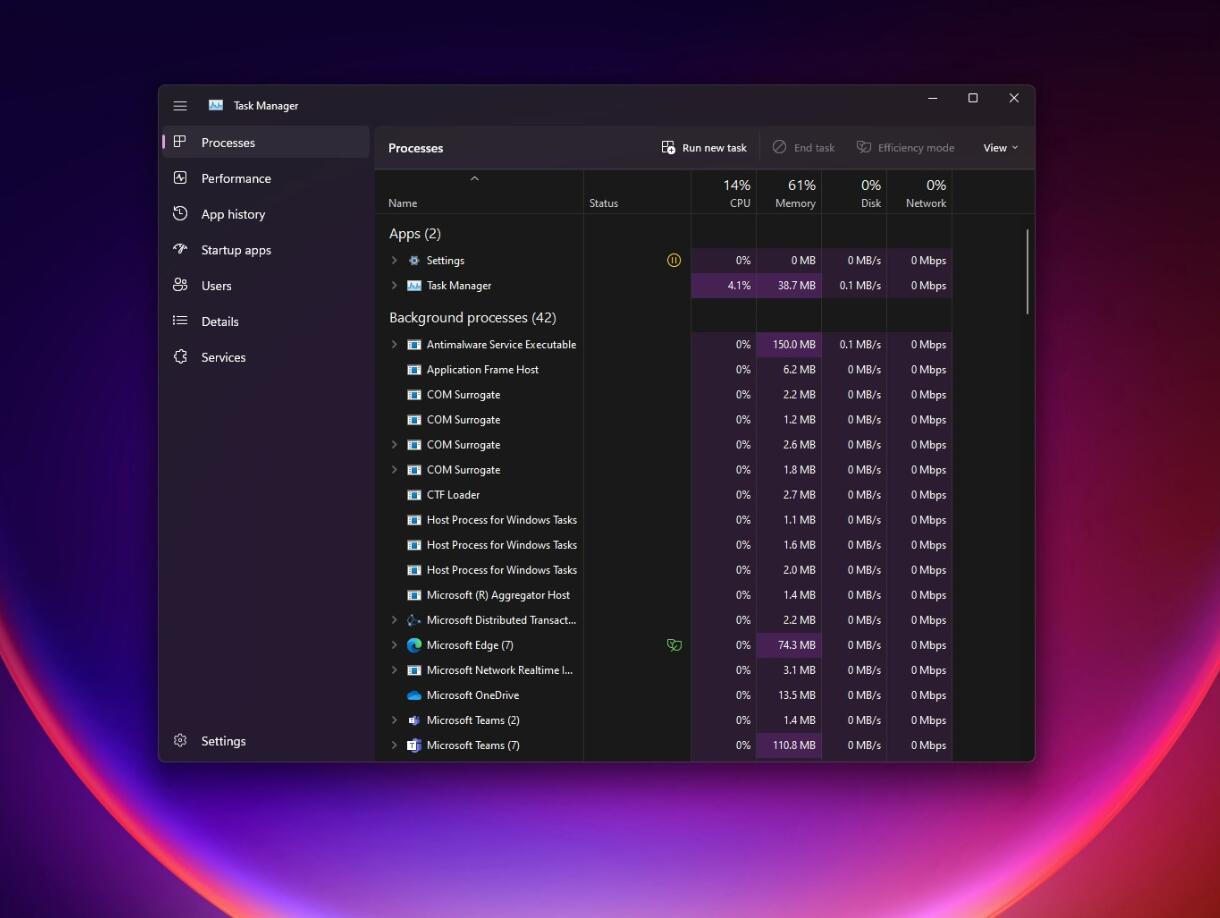Expand the COM Surrogate row using 2.6 MB
Image resolution: width=1220 pixels, height=918 pixels.
click(394, 445)
